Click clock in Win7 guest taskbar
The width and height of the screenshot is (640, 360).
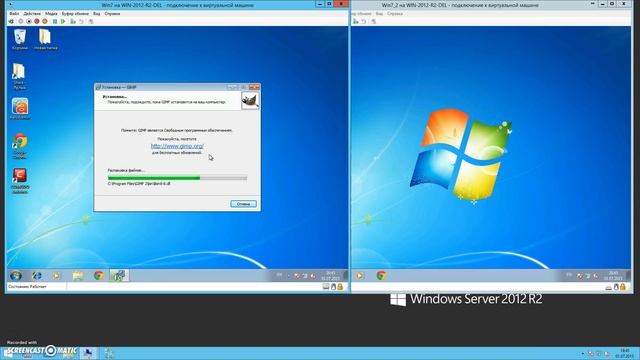pos(331,276)
